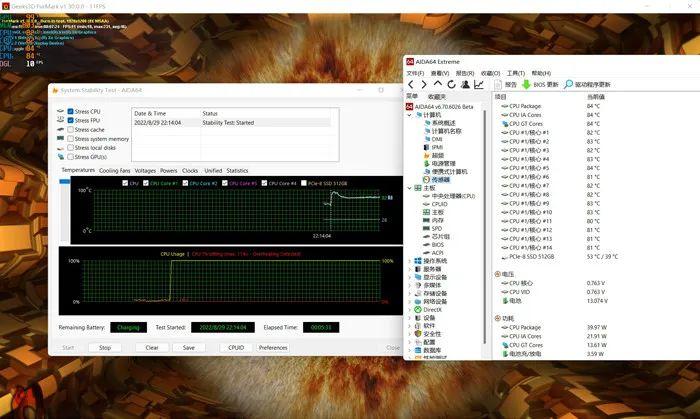Screen dimensions: 700x419
Task: Select the SPD node in tree
Action: coord(437,228)
